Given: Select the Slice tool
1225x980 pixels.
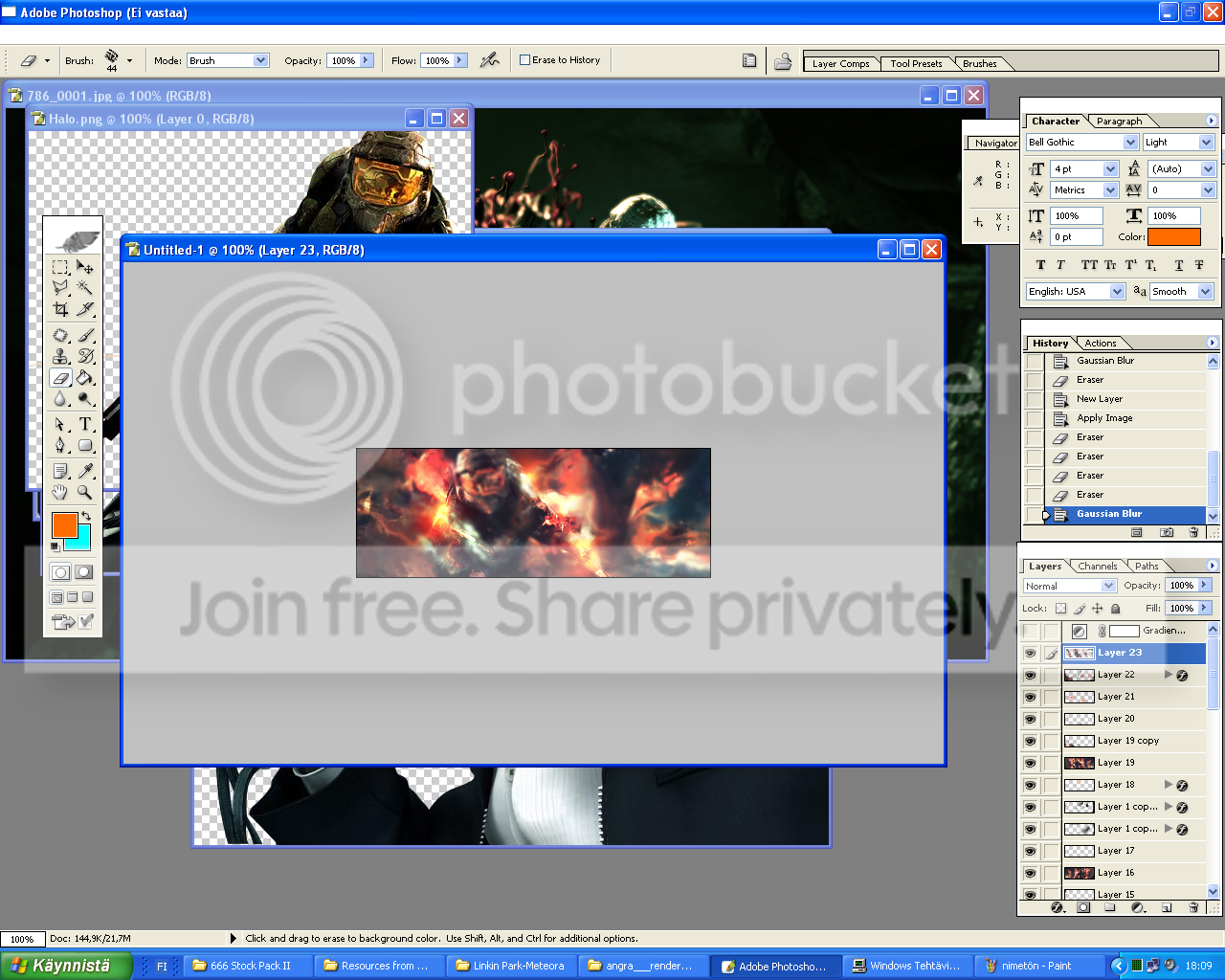Looking at the screenshot, I should click(85, 308).
